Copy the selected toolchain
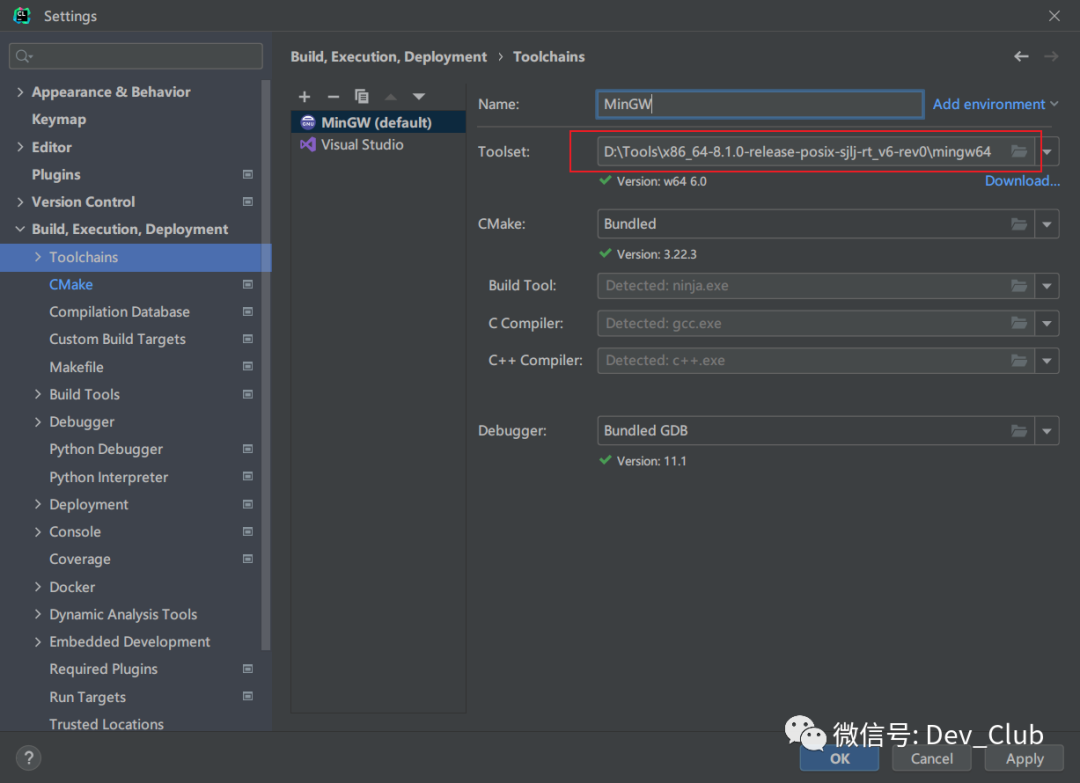1080x783 pixels. click(362, 96)
